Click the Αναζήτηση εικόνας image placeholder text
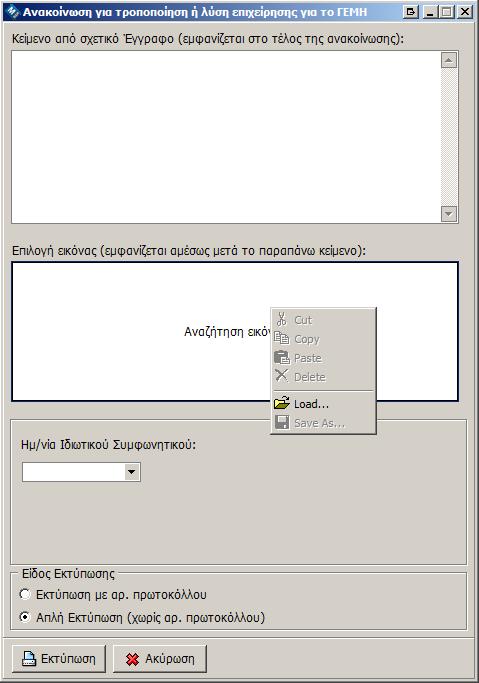This screenshot has width=479, height=683. tap(227, 332)
